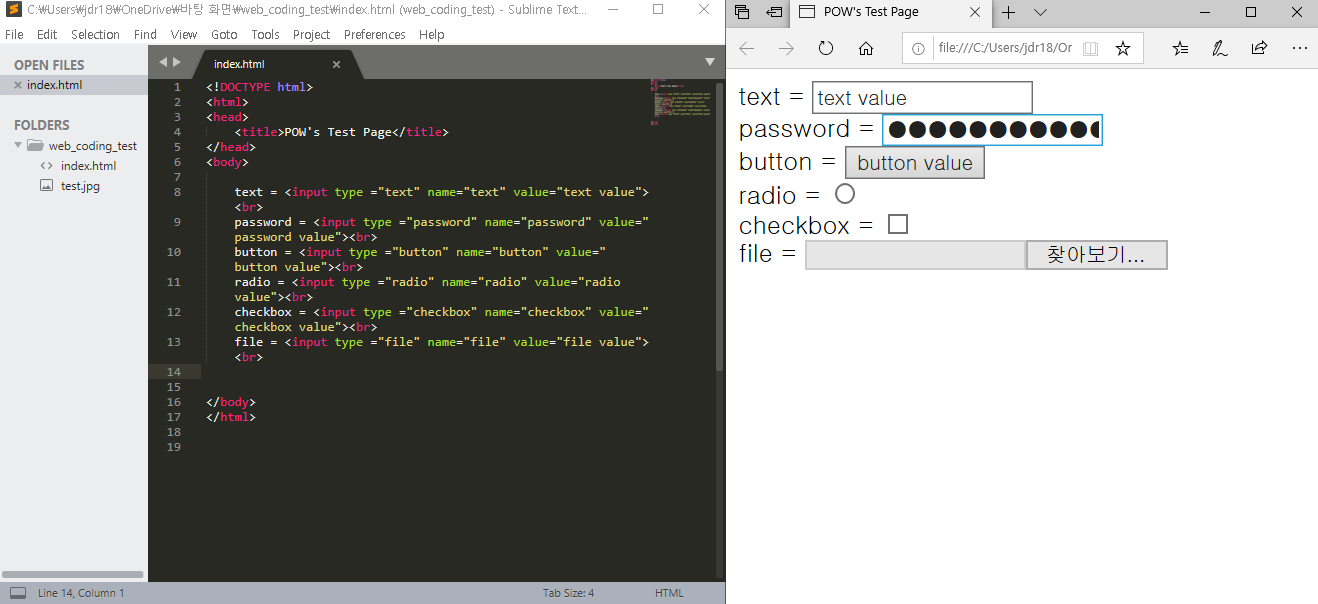The height and width of the screenshot is (604, 1318).
Task: Click the sidebar horizontal scrollbar
Action: click(73, 575)
